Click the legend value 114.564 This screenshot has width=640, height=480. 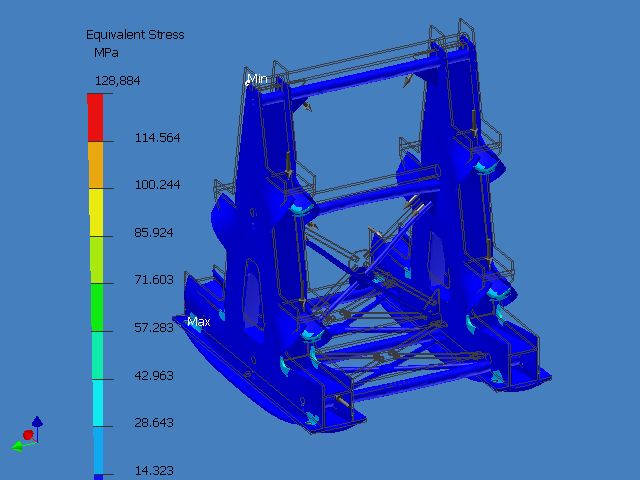158,138
